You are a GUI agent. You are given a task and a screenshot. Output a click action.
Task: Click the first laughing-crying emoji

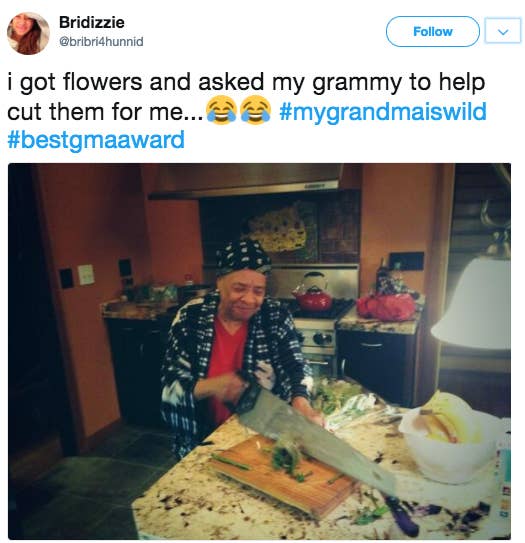[x=220, y=110]
